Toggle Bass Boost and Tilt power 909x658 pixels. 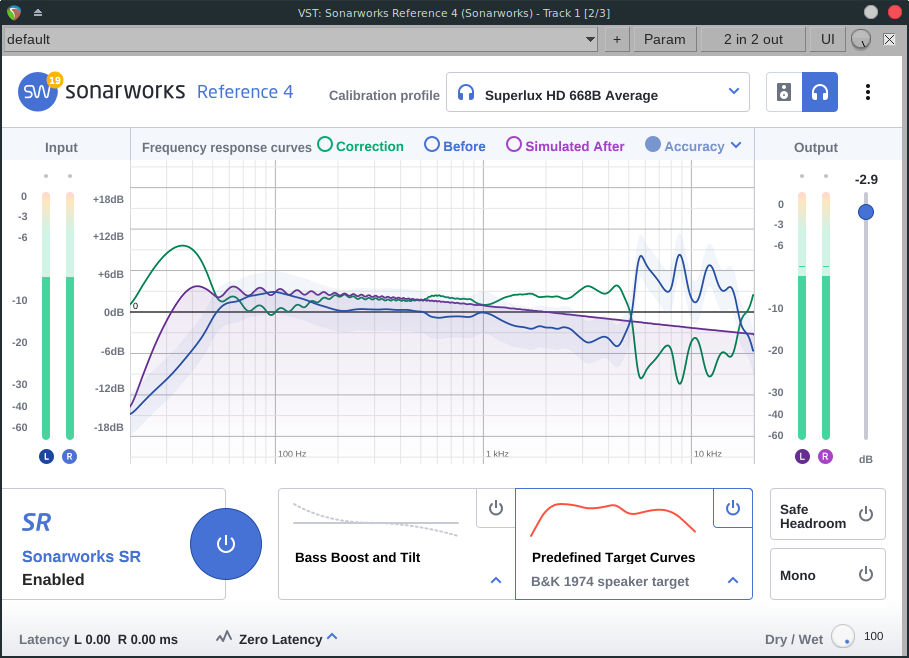point(495,508)
